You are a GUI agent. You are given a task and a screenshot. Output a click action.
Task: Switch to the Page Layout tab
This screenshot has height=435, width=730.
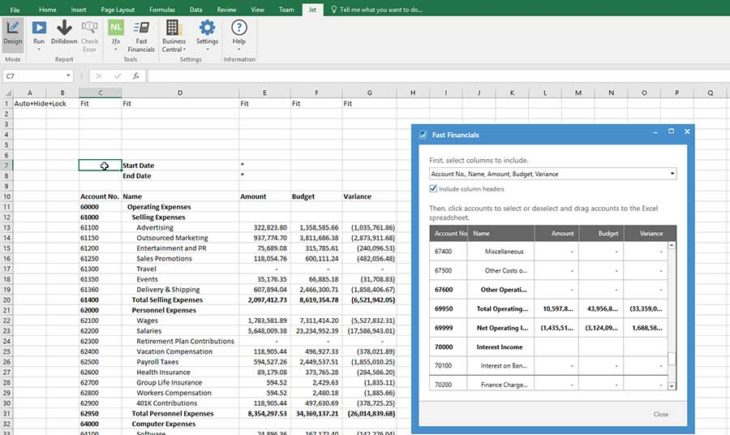117,9
